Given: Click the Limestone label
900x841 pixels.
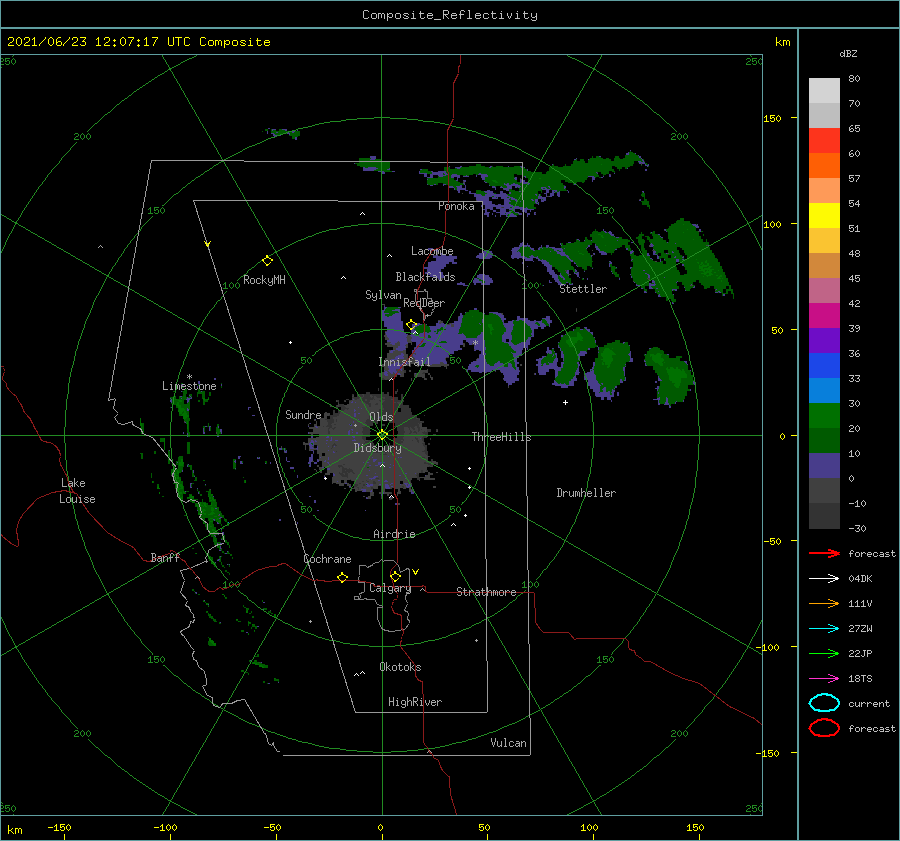Looking at the screenshot, I should pyautogui.click(x=189, y=386).
